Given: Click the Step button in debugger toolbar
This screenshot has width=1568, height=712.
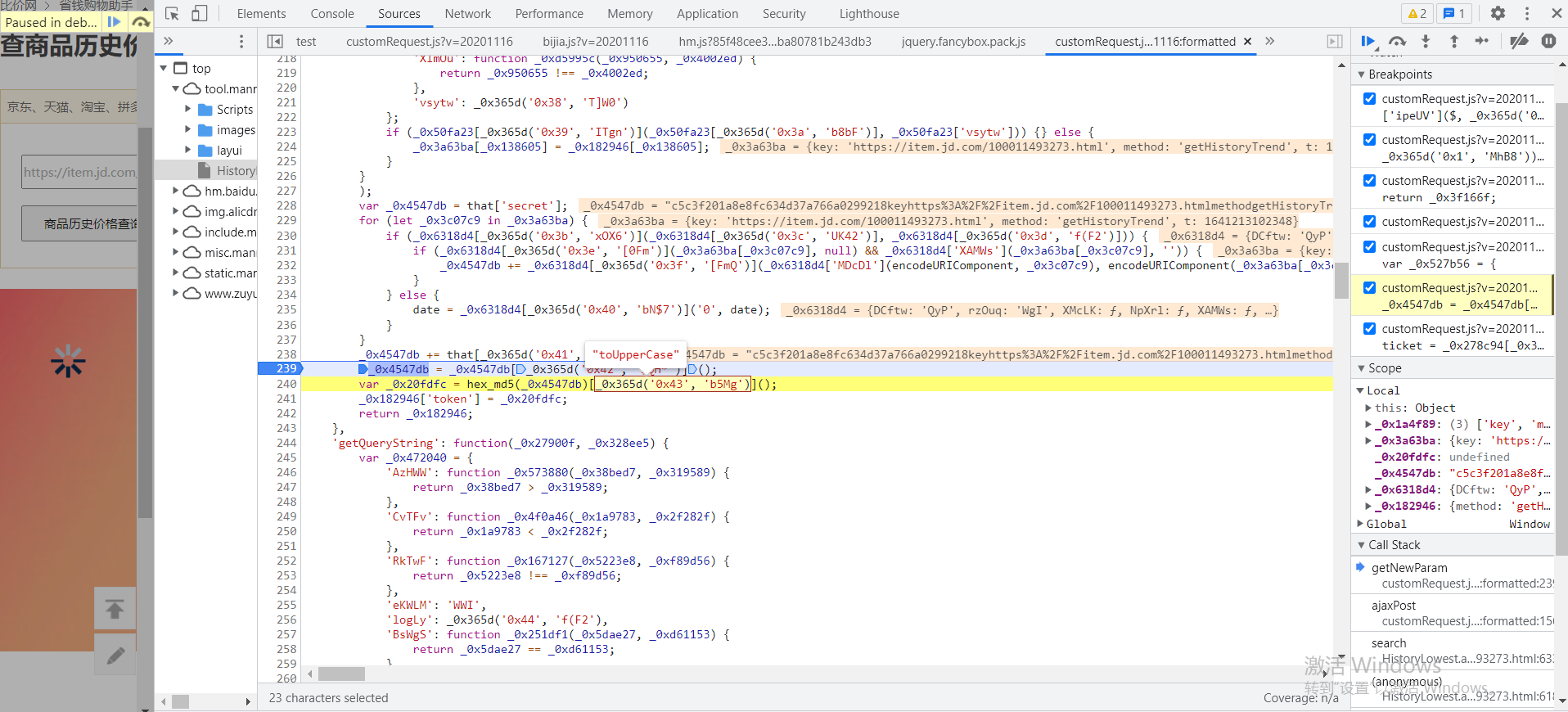Looking at the screenshot, I should coord(1482,41).
